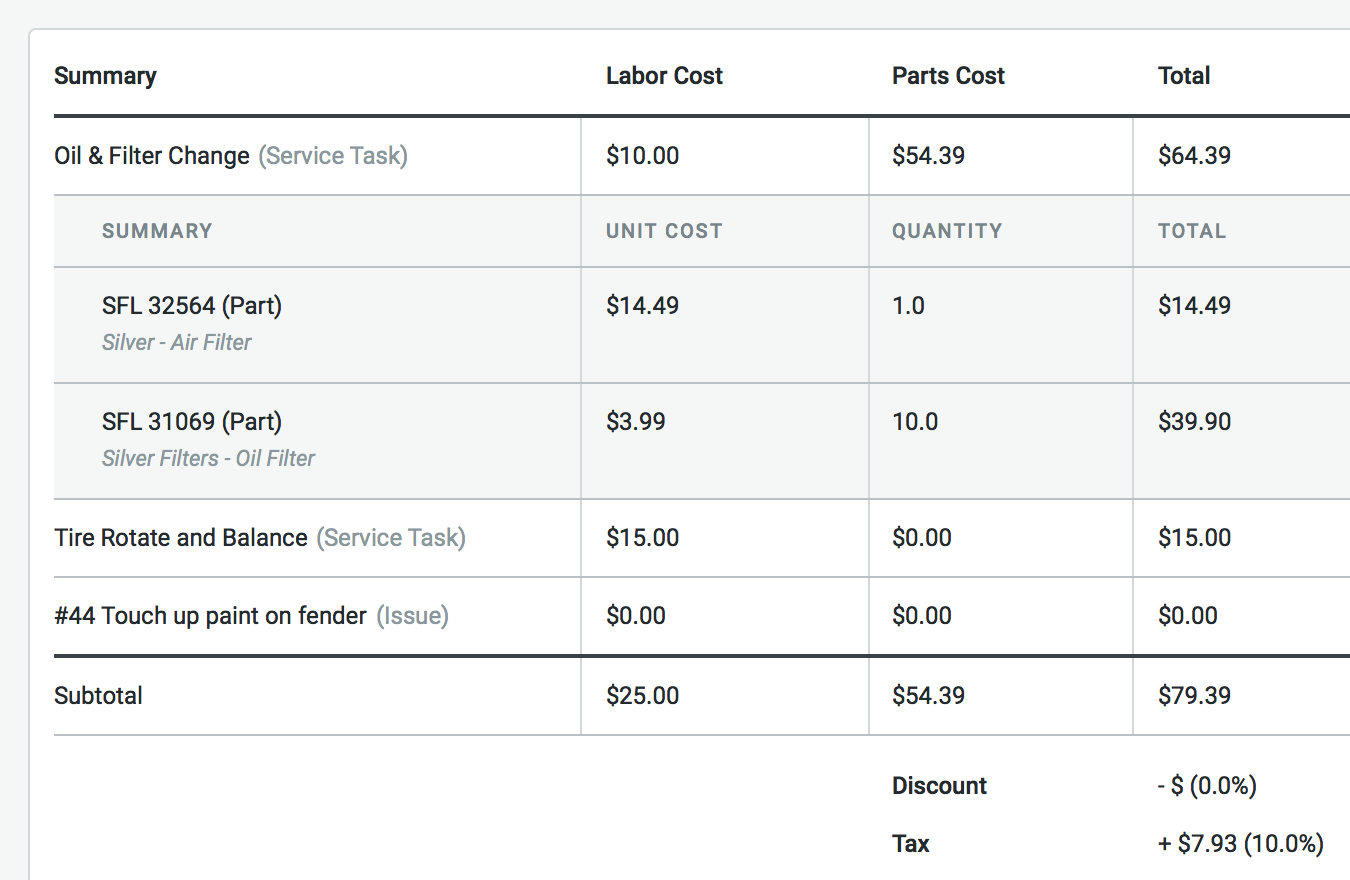This screenshot has width=1350, height=880.
Task: Click the Unit Cost sub-header
Action: click(664, 231)
